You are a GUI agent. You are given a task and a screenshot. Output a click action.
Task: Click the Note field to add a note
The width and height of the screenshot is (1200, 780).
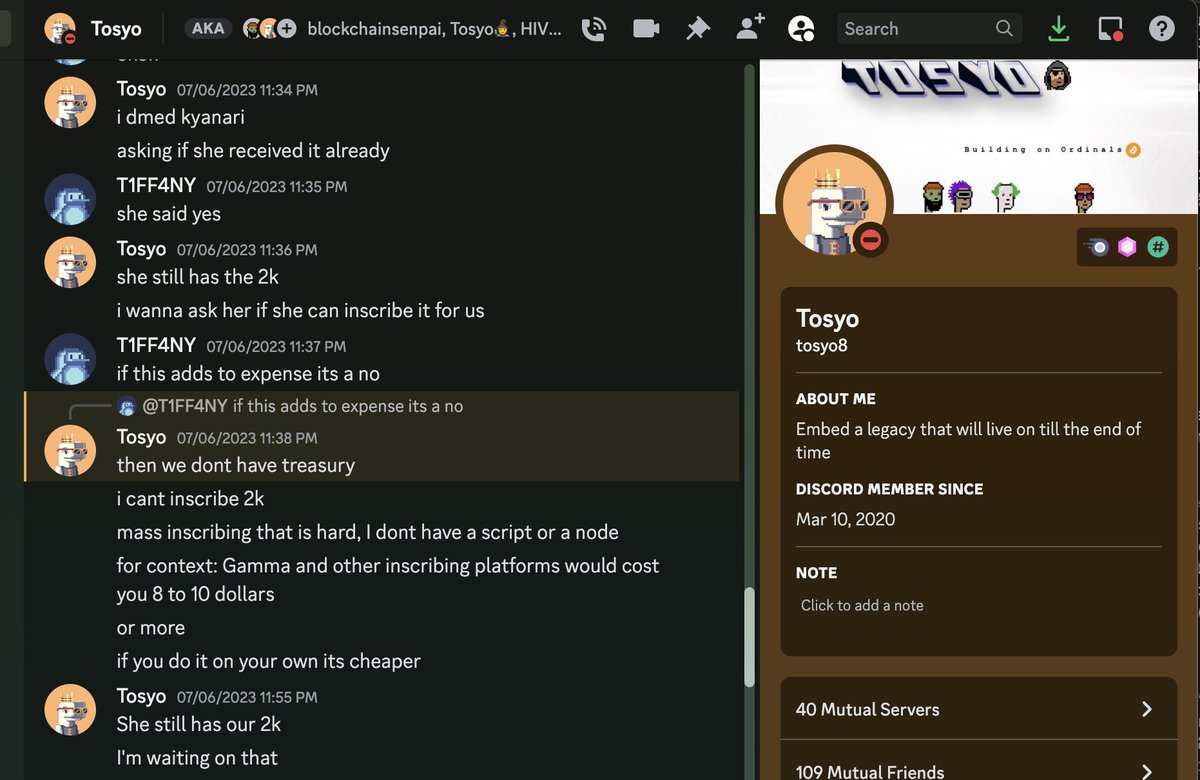(978, 606)
